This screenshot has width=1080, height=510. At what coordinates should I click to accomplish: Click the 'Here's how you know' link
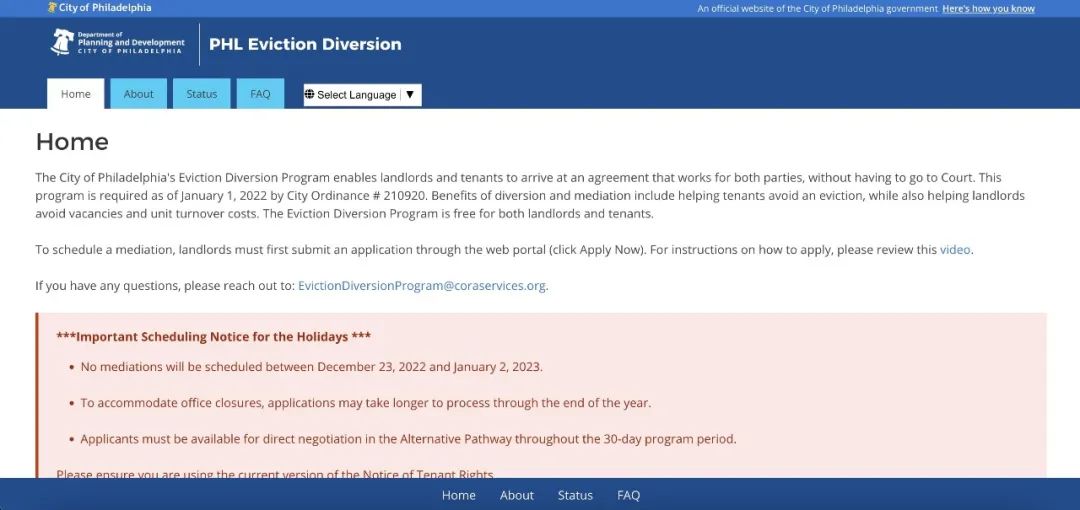[x=988, y=8]
